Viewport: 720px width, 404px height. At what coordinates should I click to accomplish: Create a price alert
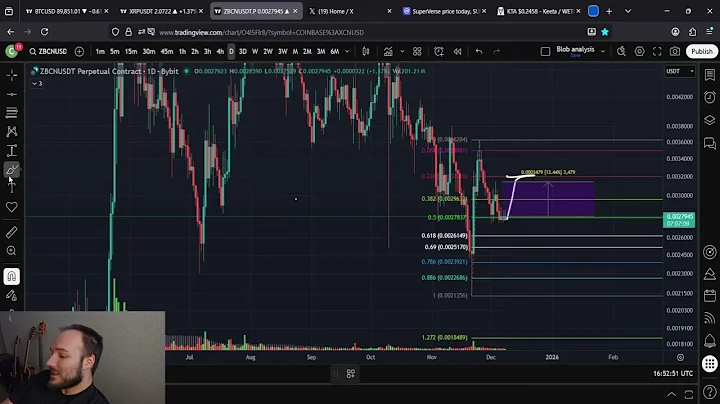439,51
